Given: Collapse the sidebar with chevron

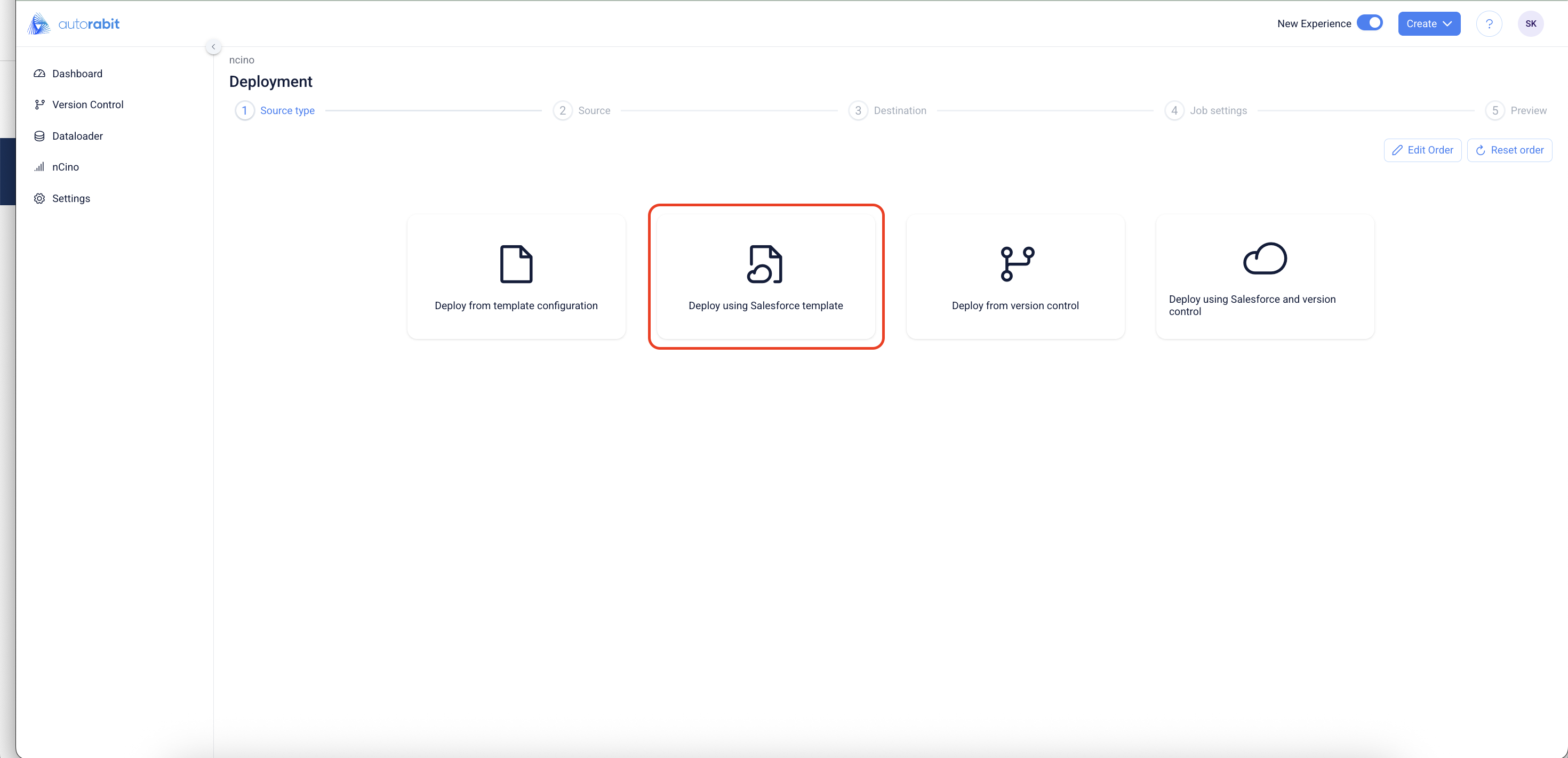Looking at the screenshot, I should [x=213, y=47].
